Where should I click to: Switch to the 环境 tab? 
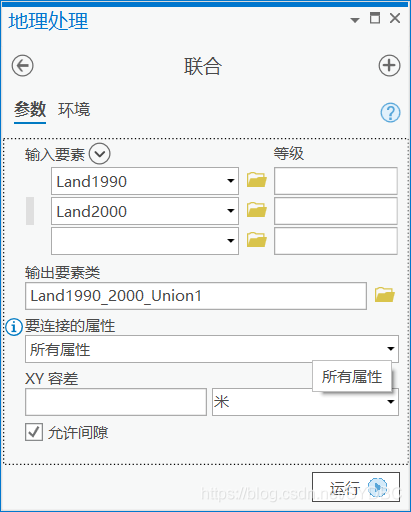click(x=74, y=110)
